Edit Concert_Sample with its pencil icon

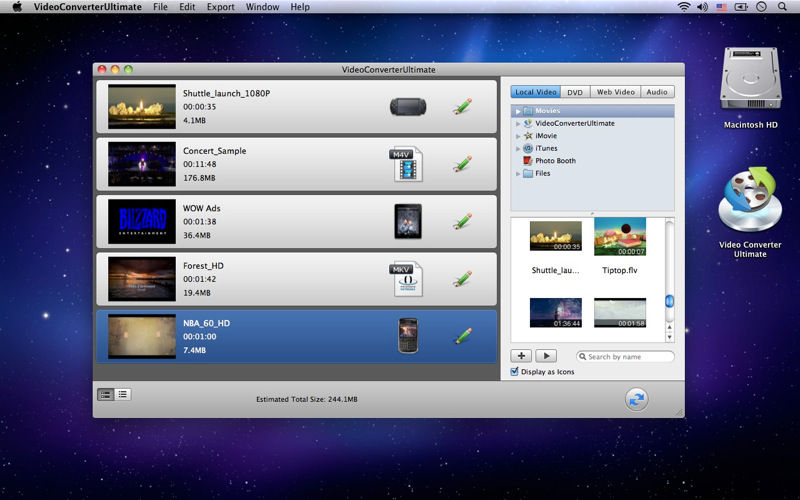pyautogui.click(x=463, y=164)
